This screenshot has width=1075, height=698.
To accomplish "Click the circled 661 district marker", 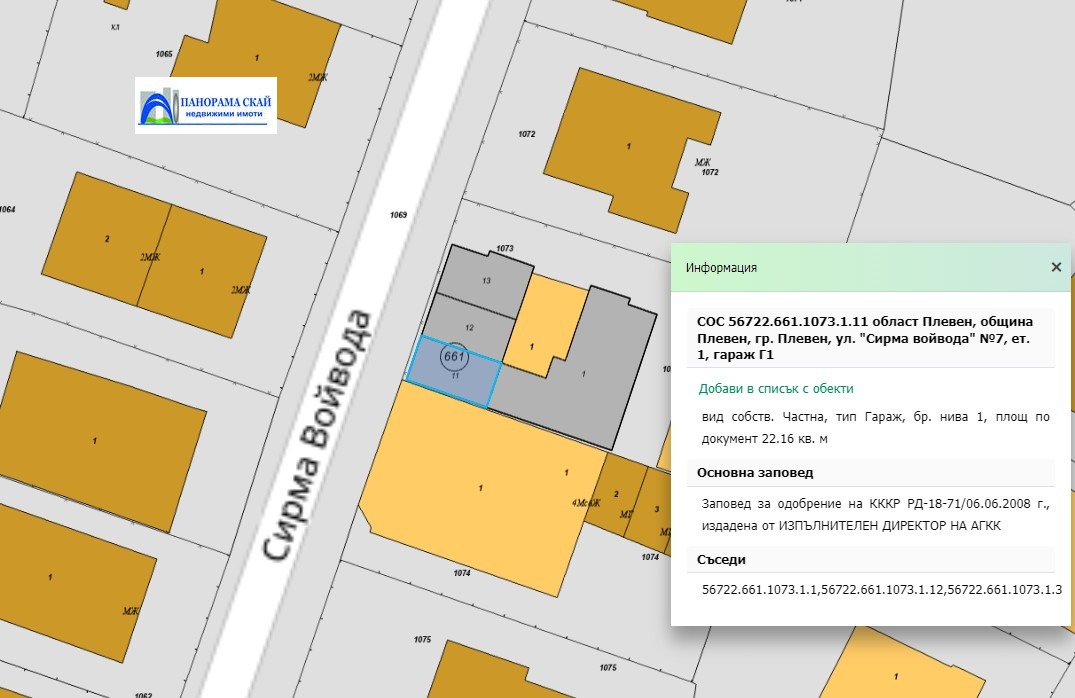I will (x=455, y=356).
